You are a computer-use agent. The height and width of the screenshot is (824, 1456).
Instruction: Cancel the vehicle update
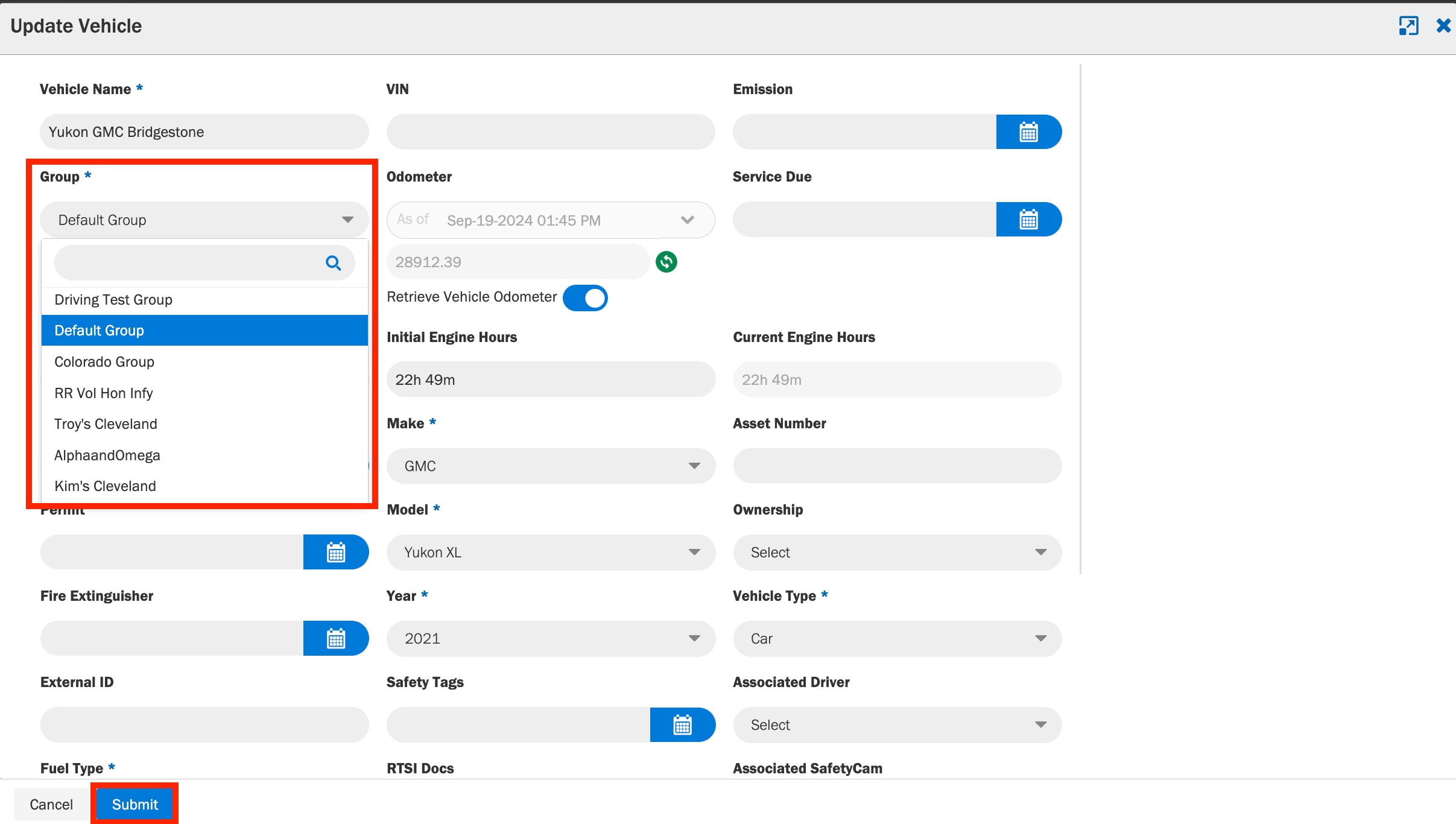coord(51,804)
